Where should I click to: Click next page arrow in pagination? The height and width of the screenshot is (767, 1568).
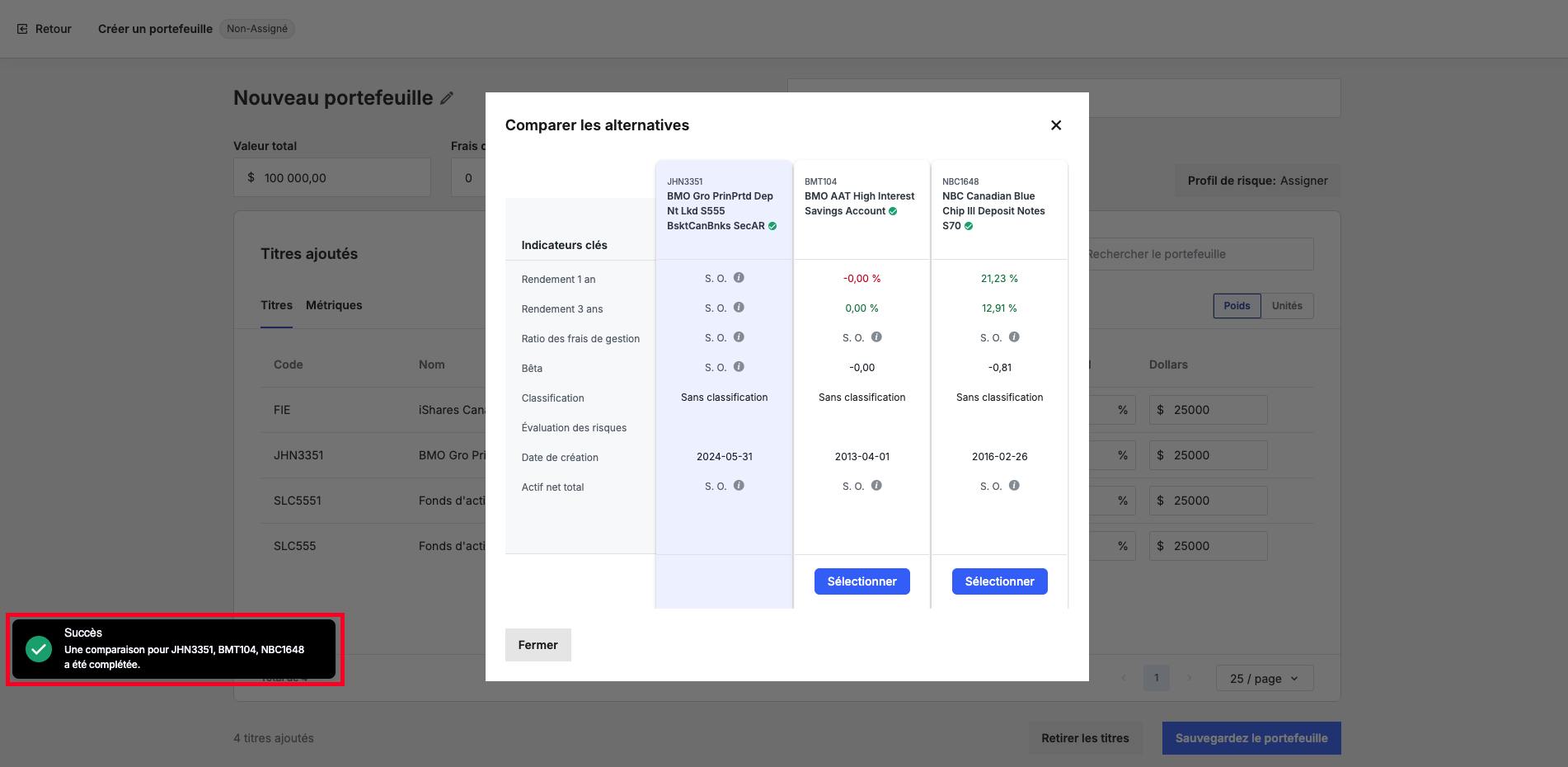(1189, 678)
